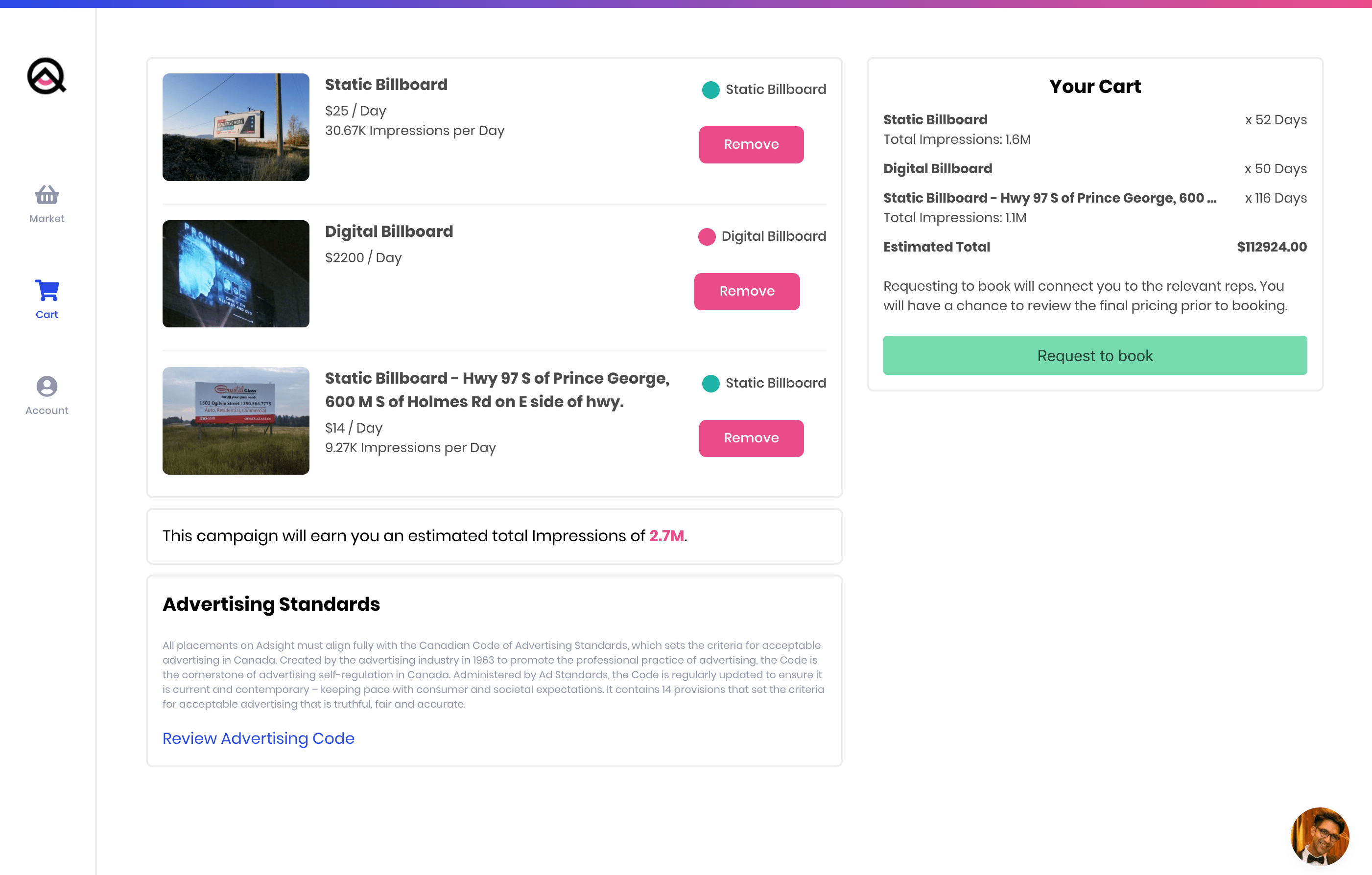
Task: Click the person icon above Account label
Action: (46, 387)
